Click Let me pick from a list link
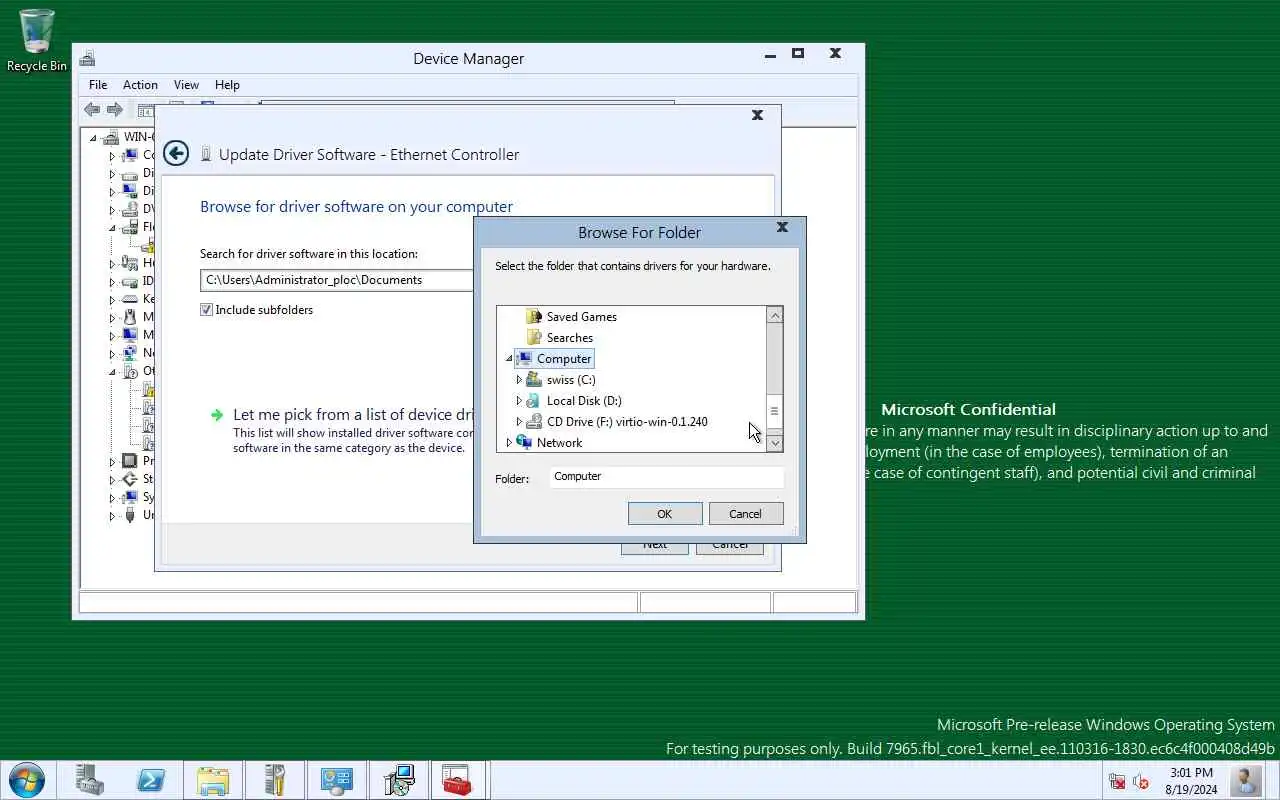The width and height of the screenshot is (1280, 800). tap(352, 414)
